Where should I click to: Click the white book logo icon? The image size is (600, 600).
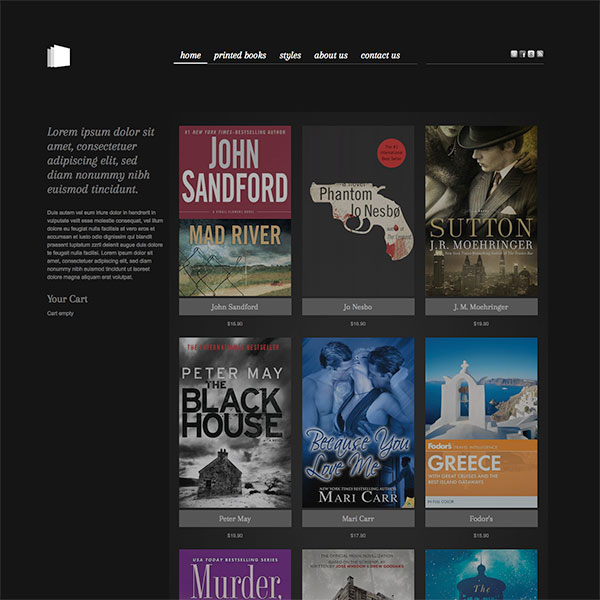tap(59, 56)
